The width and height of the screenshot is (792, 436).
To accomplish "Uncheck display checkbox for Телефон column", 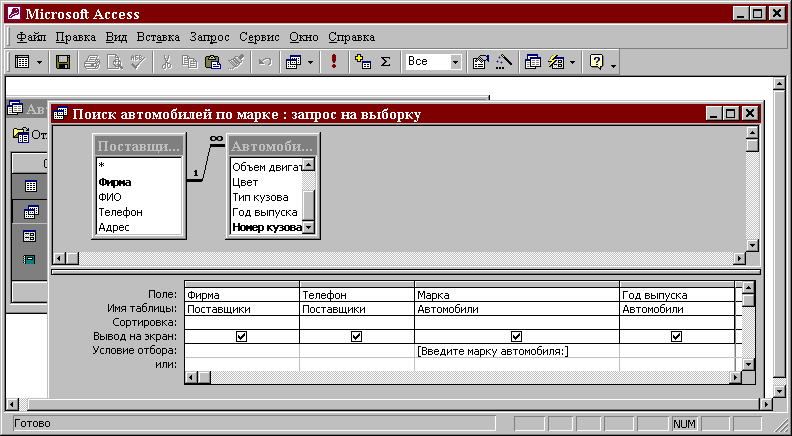I will point(356,336).
